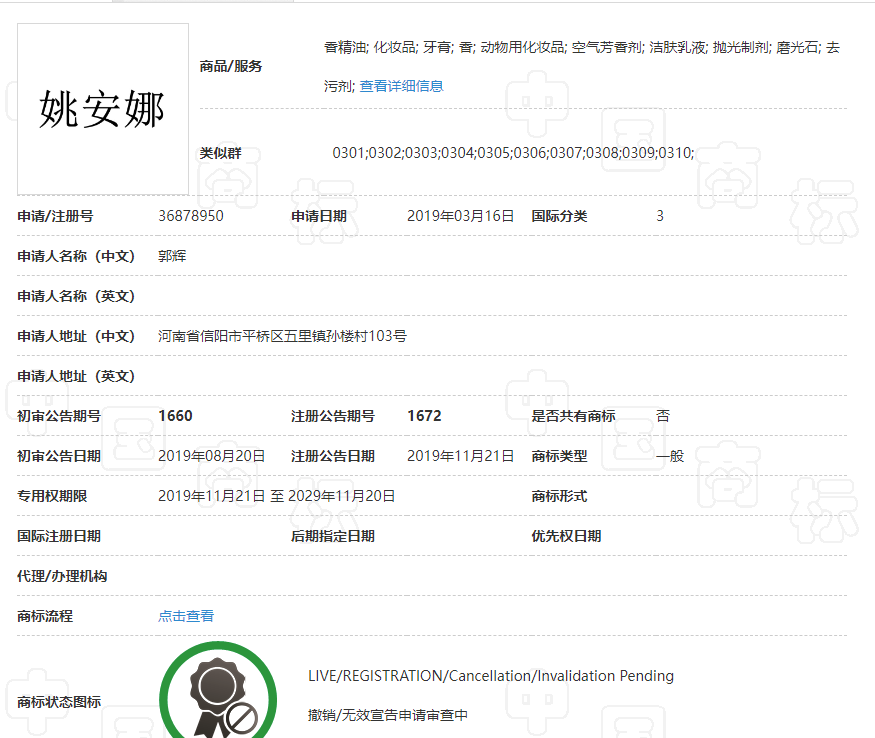875x738 pixels.
Task: Click the LIVE/REGISTRATION status text
Action: pos(490,676)
